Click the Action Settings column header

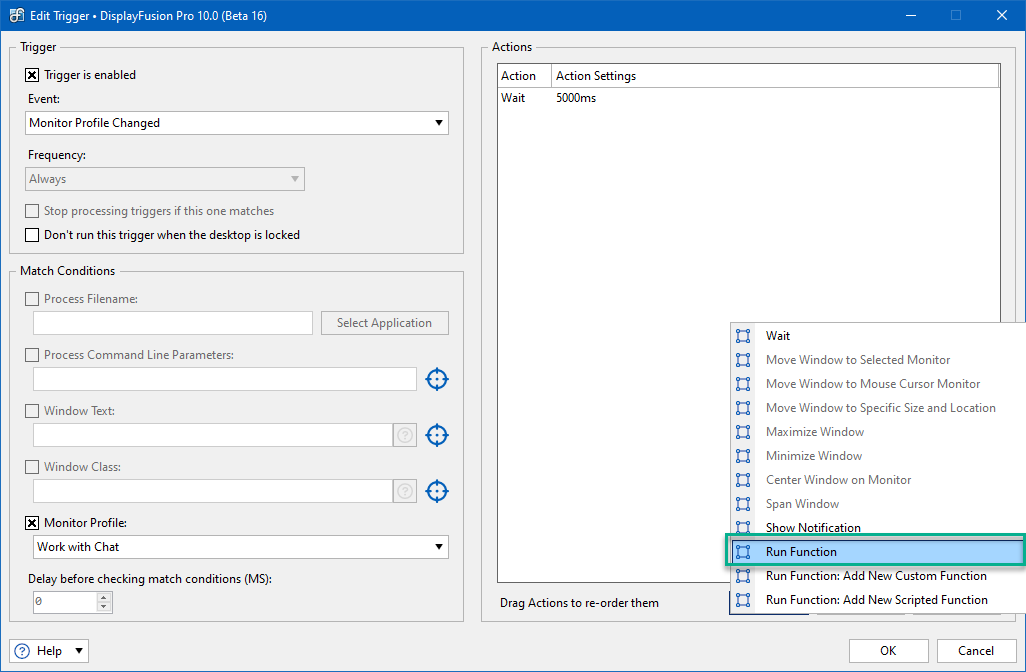pyautogui.click(x=775, y=76)
